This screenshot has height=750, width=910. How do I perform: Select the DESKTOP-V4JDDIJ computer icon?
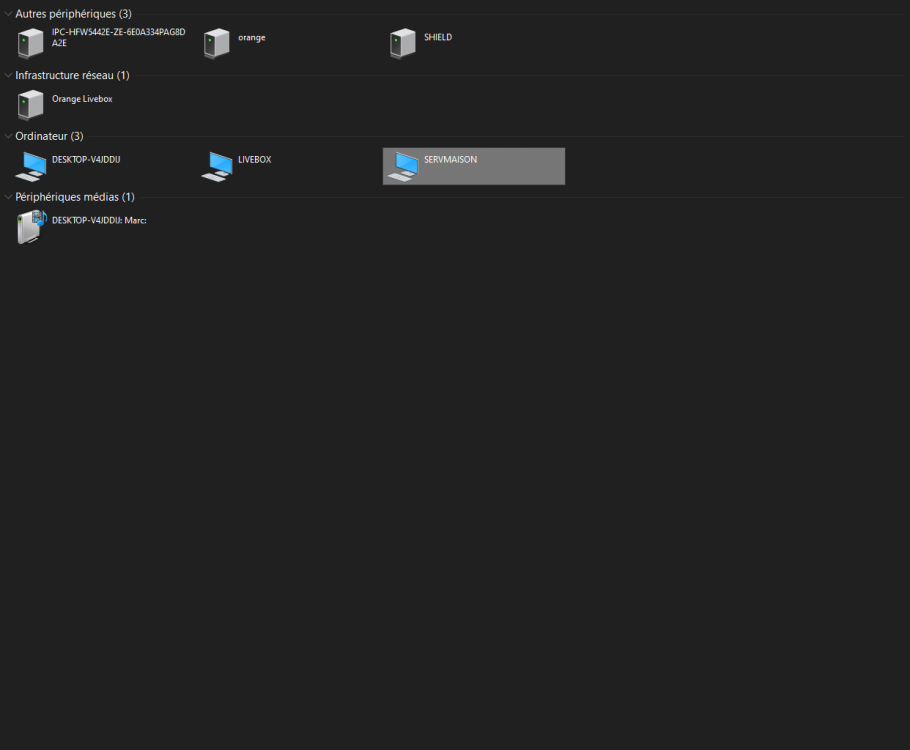31,167
